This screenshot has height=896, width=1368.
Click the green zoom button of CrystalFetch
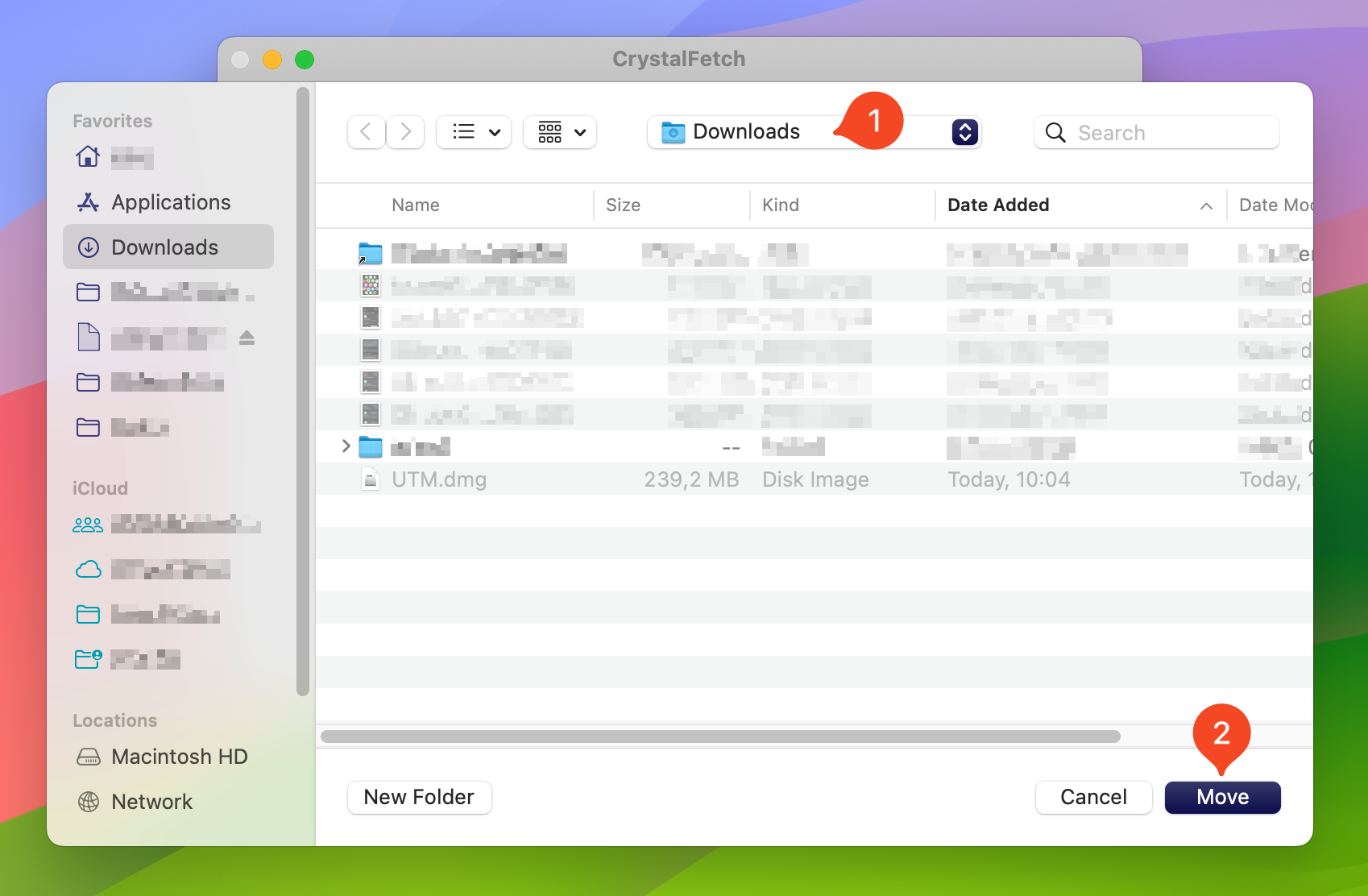click(x=305, y=60)
